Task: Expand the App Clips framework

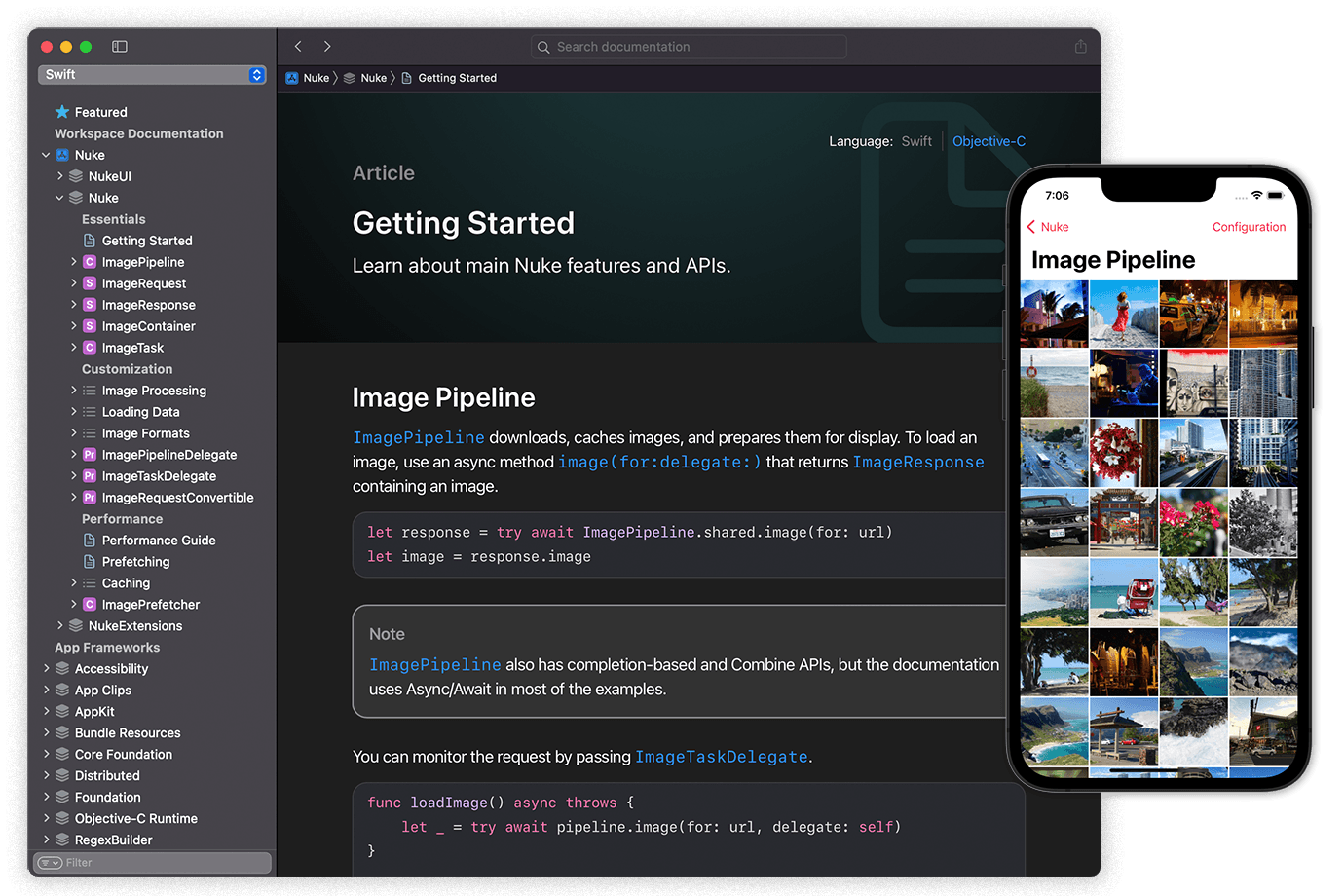Action: 46,691
